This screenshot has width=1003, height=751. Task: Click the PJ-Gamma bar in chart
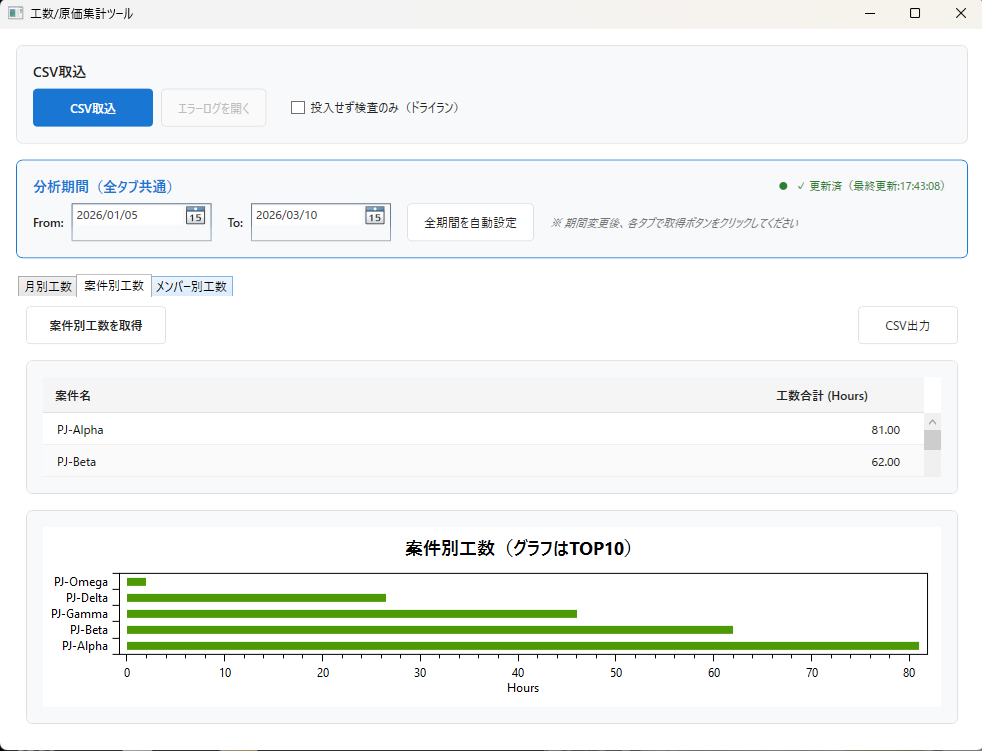pyautogui.click(x=352, y=614)
